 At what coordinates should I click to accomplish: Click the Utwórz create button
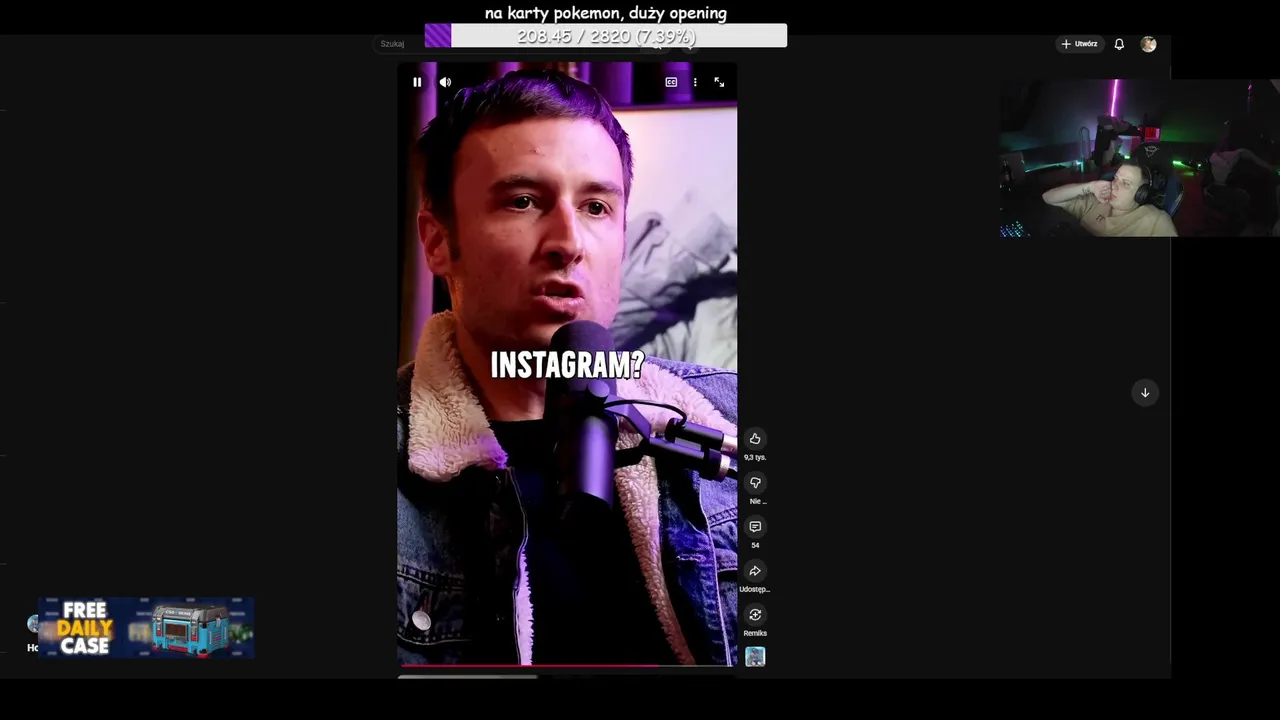(1080, 44)
